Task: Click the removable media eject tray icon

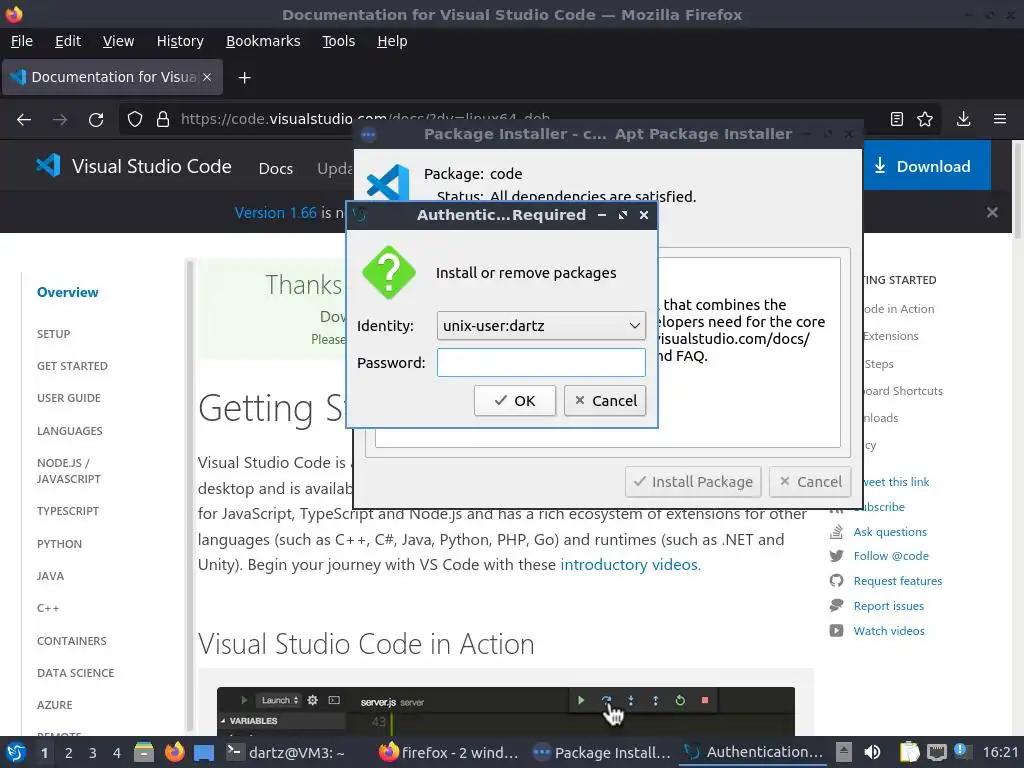Action: tap(844, 752)
